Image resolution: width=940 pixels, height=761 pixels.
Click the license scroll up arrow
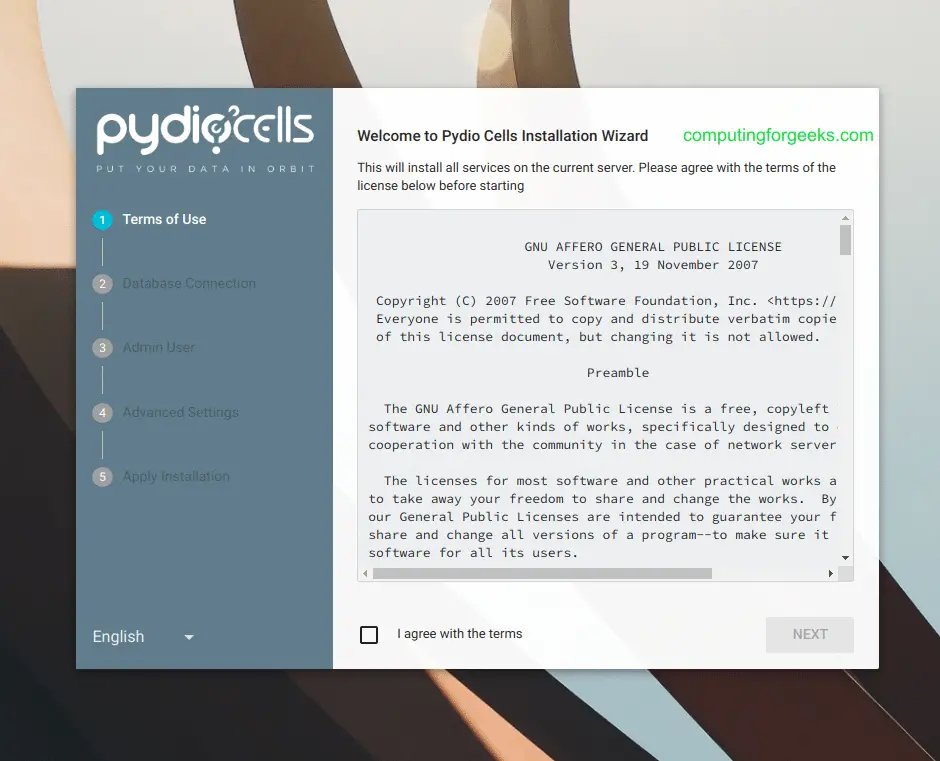(845, 218)
